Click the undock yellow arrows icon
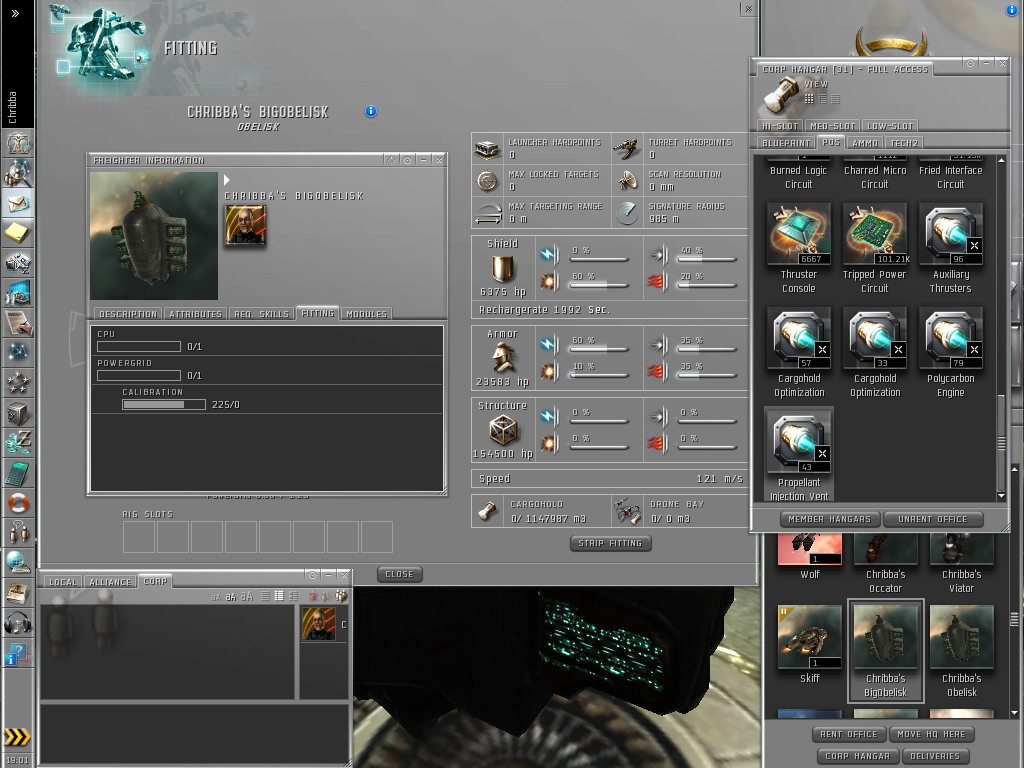The width and height of the screenshot is (1024, 768). click(x=18, y=737)
